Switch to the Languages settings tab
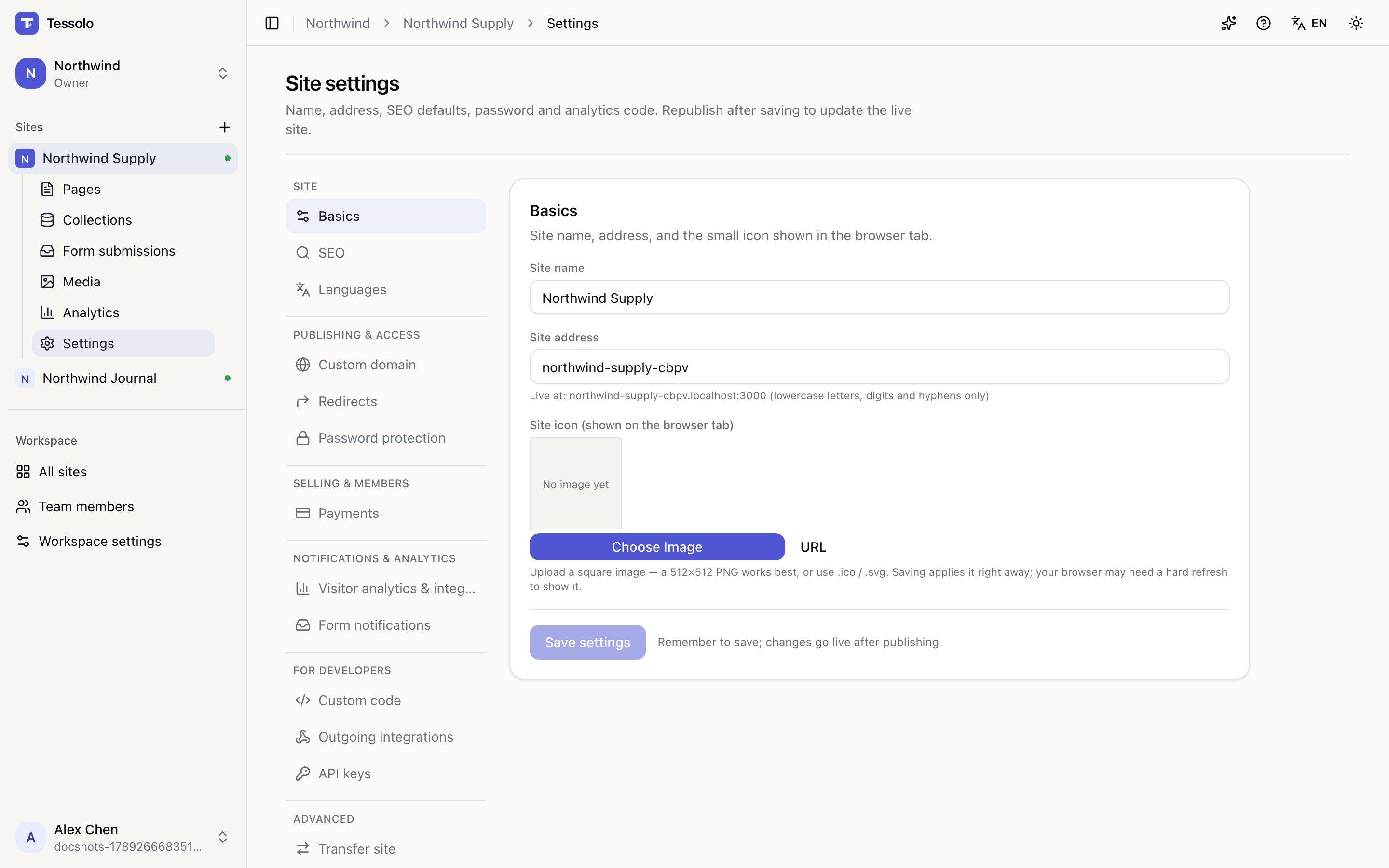 (386, 289)
